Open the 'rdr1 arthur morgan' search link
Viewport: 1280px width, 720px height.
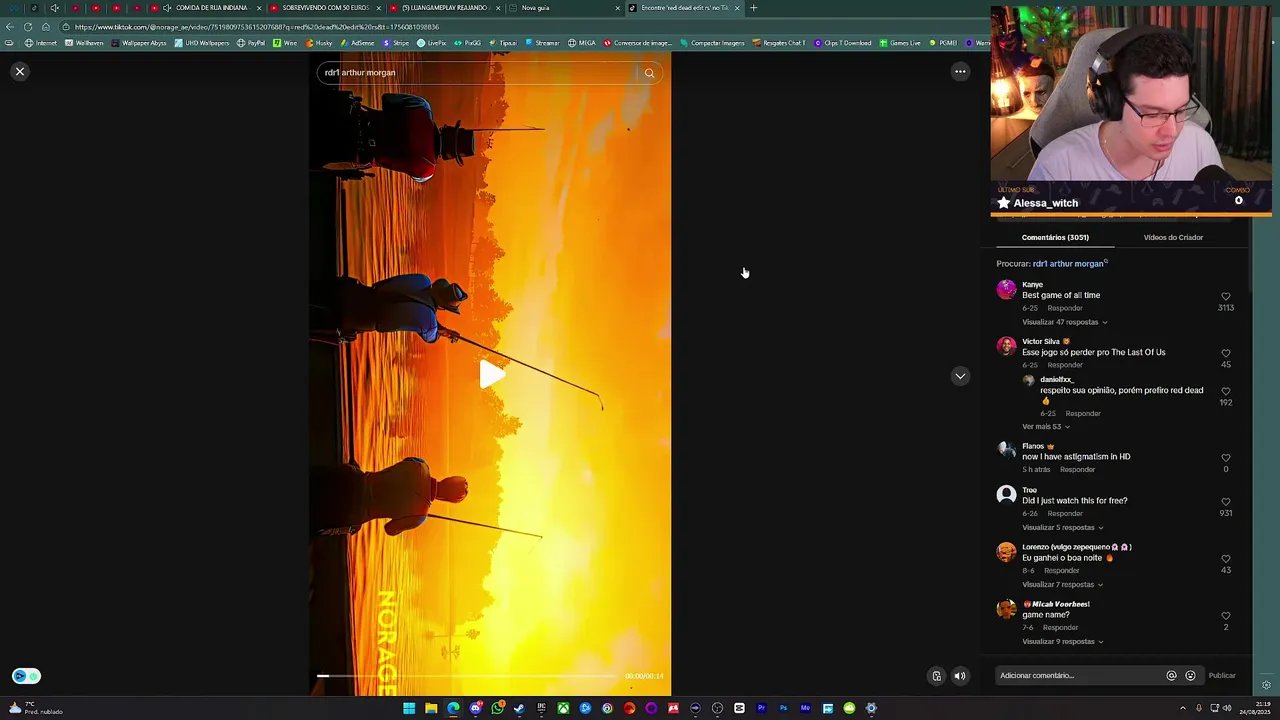[1069, 263]
